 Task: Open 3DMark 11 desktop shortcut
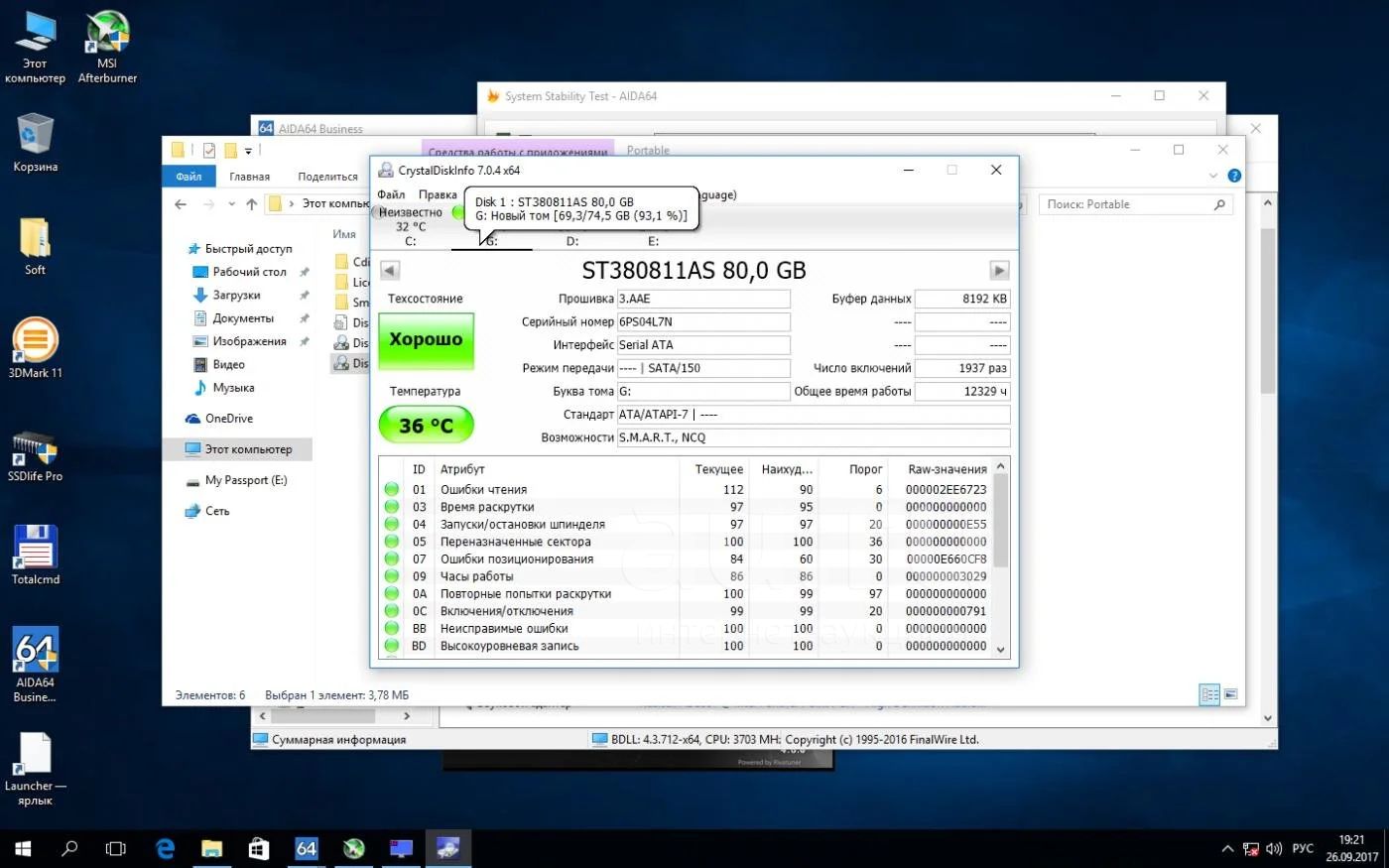[35, 349]
